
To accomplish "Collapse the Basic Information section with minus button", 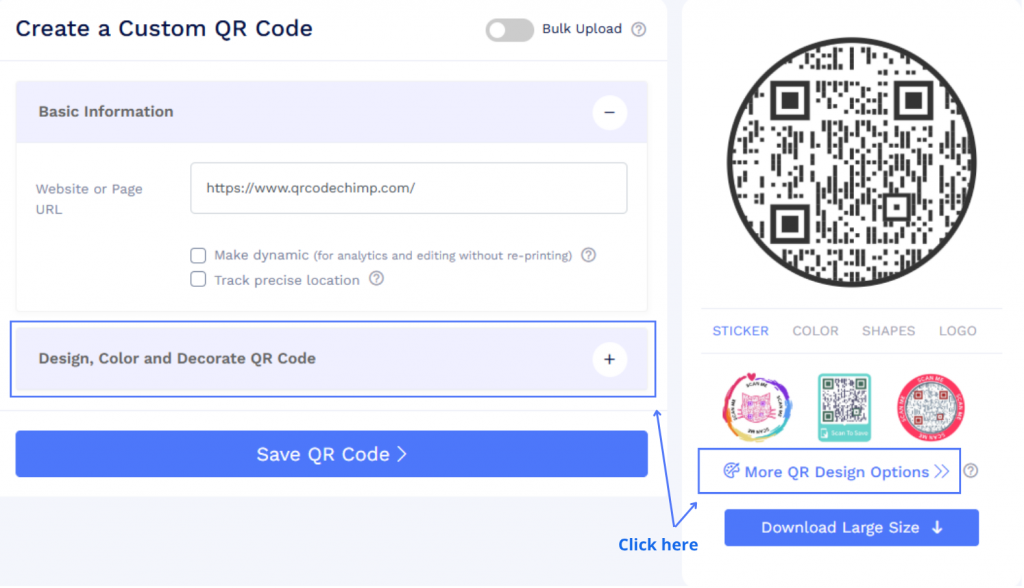I will 609,112.
